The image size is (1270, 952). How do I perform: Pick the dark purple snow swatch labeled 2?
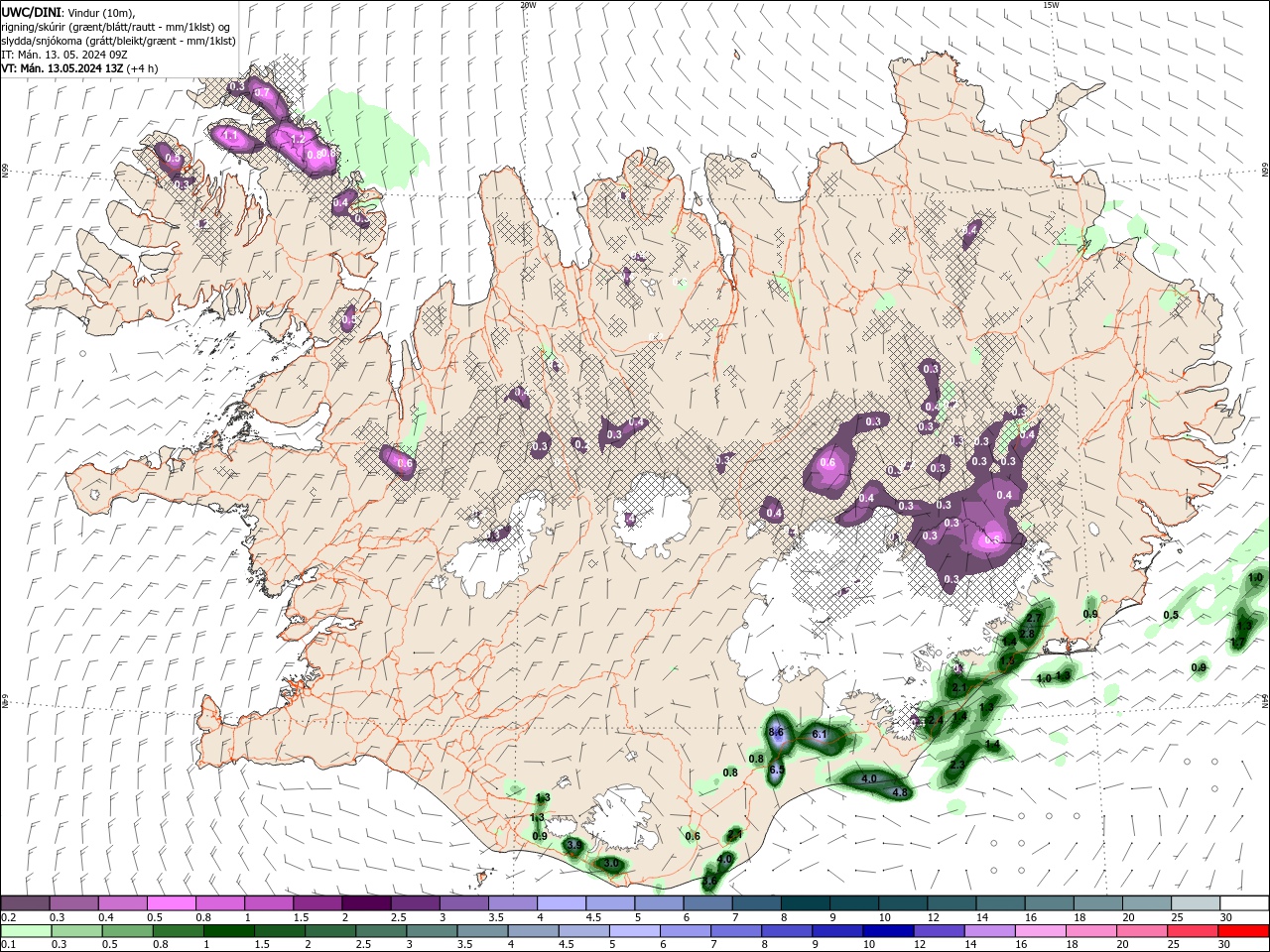click(366, 903)
